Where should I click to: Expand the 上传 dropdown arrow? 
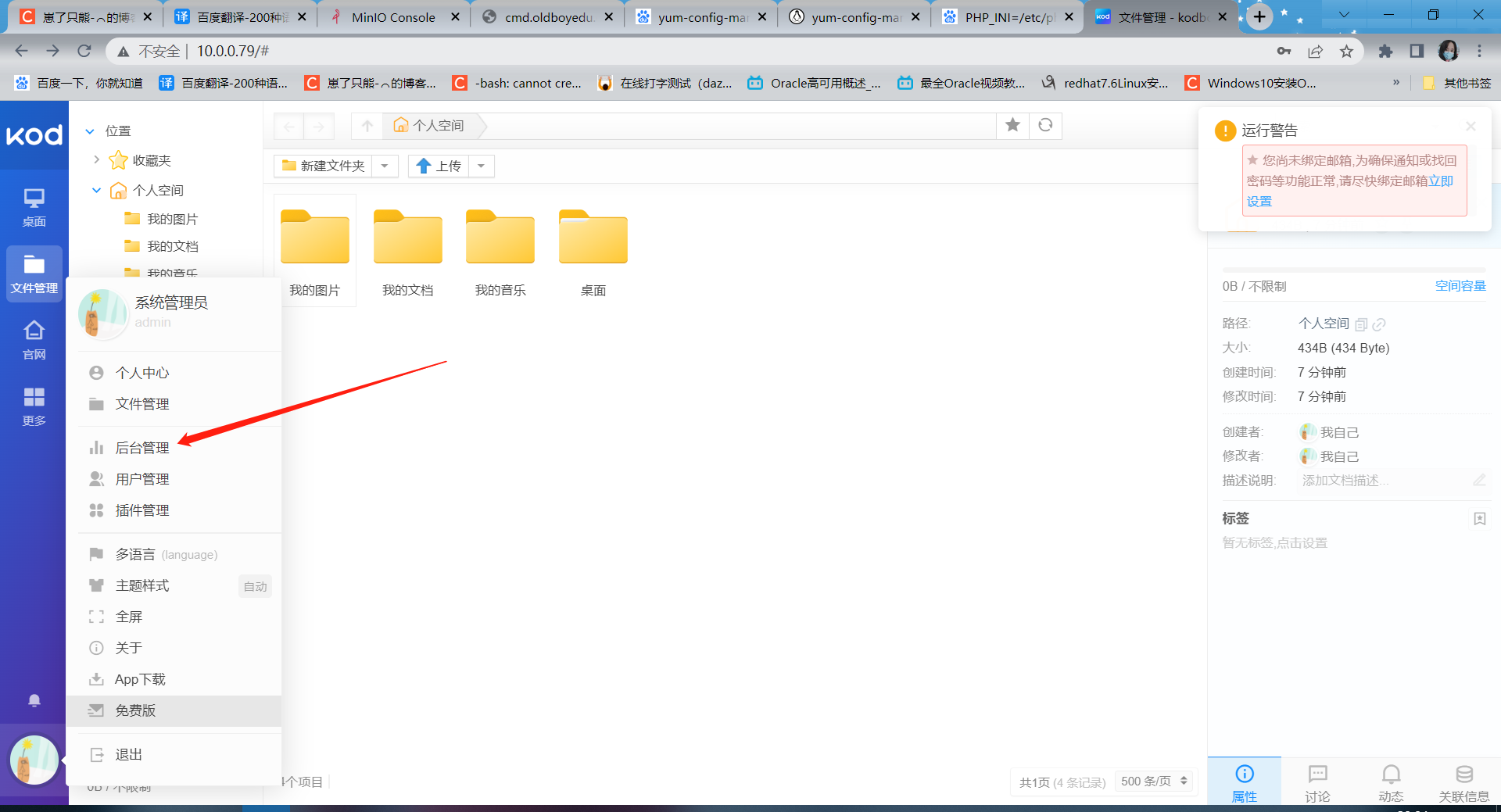[x=482, y=166]
